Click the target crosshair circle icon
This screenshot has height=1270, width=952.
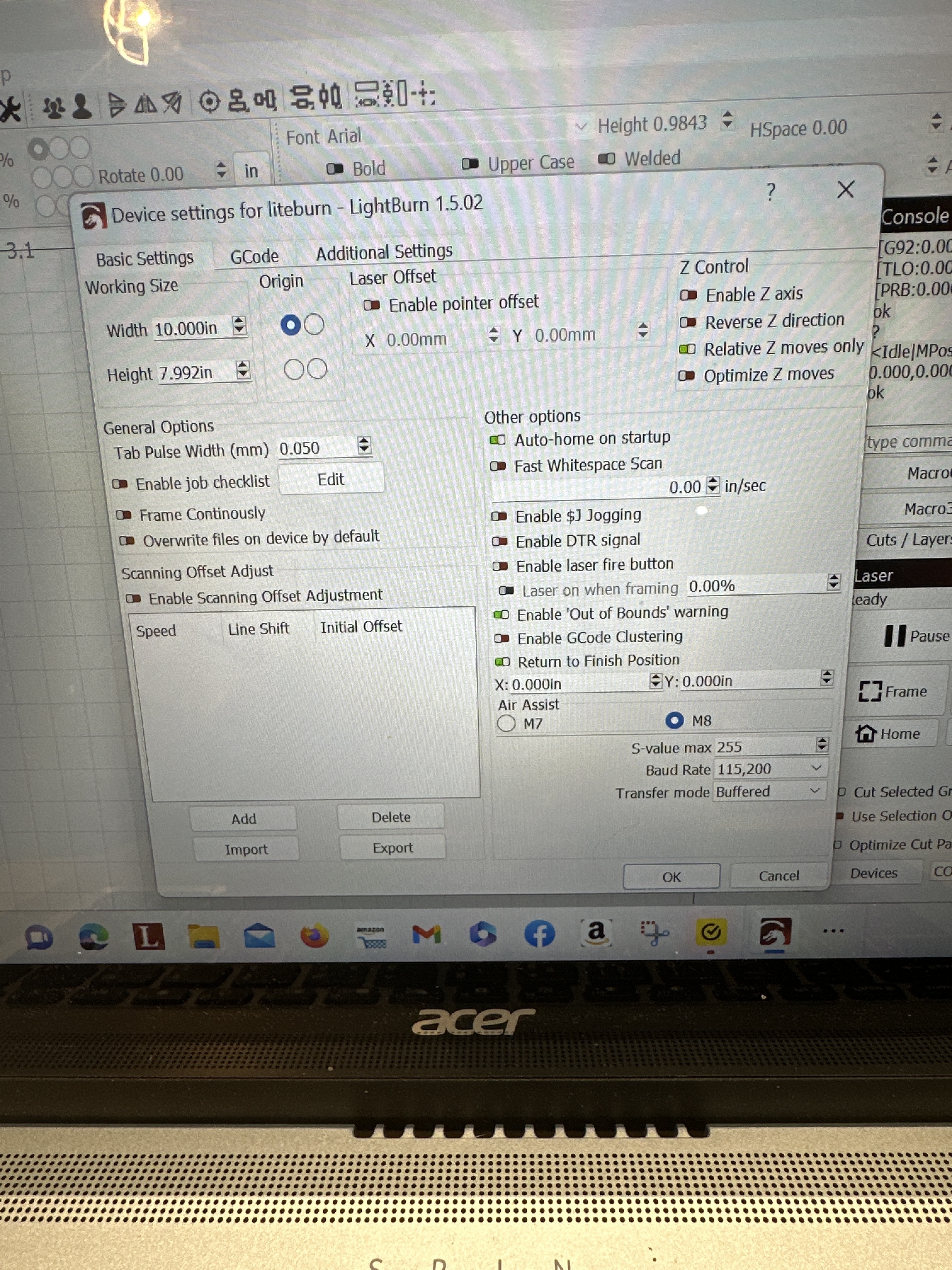(x=209, y=102)
